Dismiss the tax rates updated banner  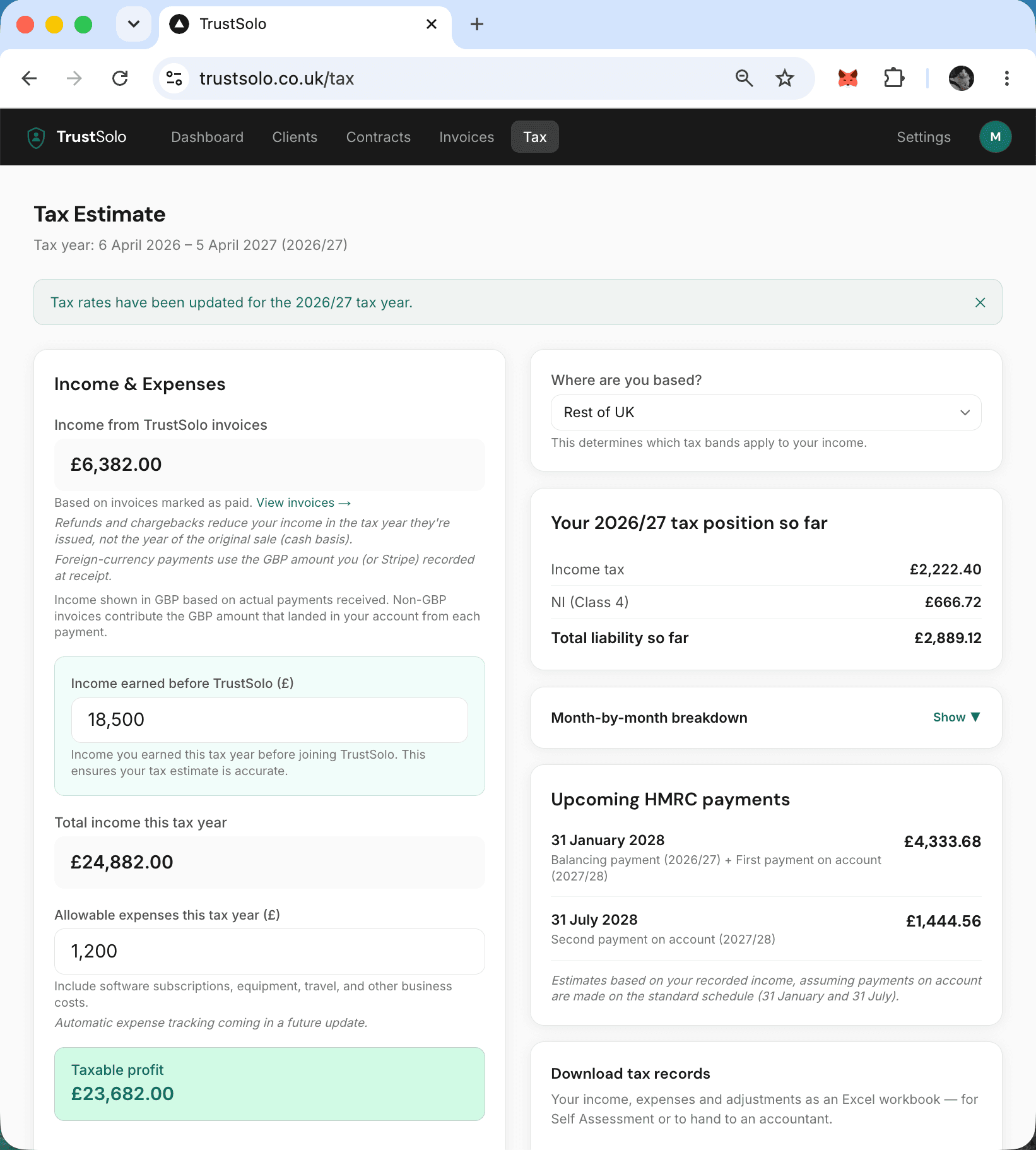point(980,302)
